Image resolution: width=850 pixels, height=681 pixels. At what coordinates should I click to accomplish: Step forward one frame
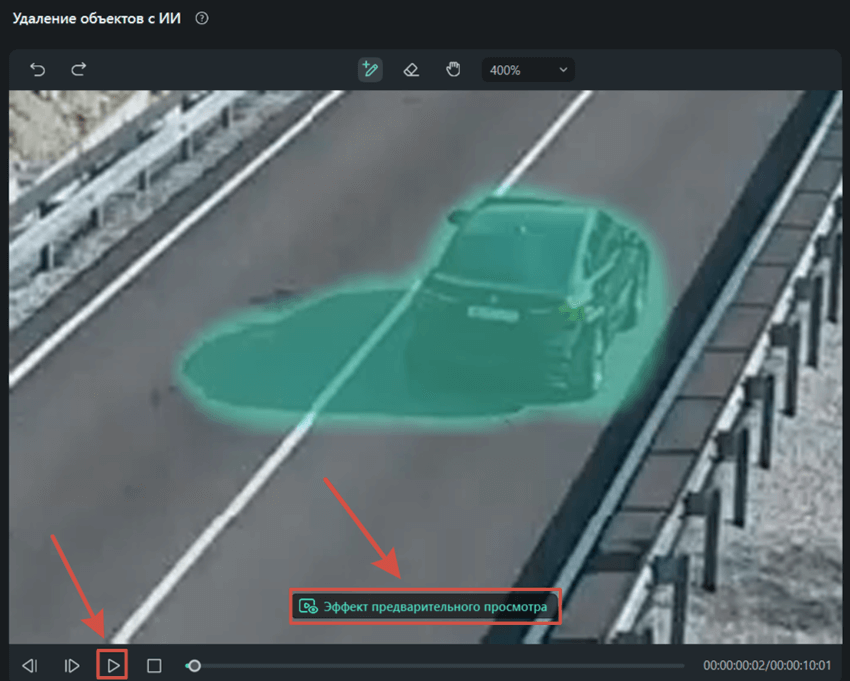[70, 665]
